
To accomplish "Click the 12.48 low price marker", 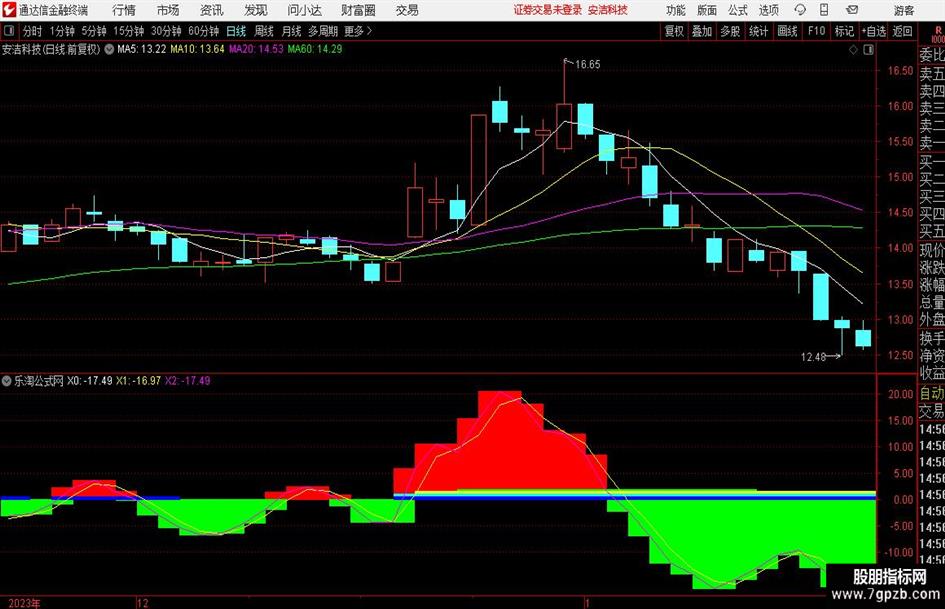I will pyautogui.click(x=813, y=357).
